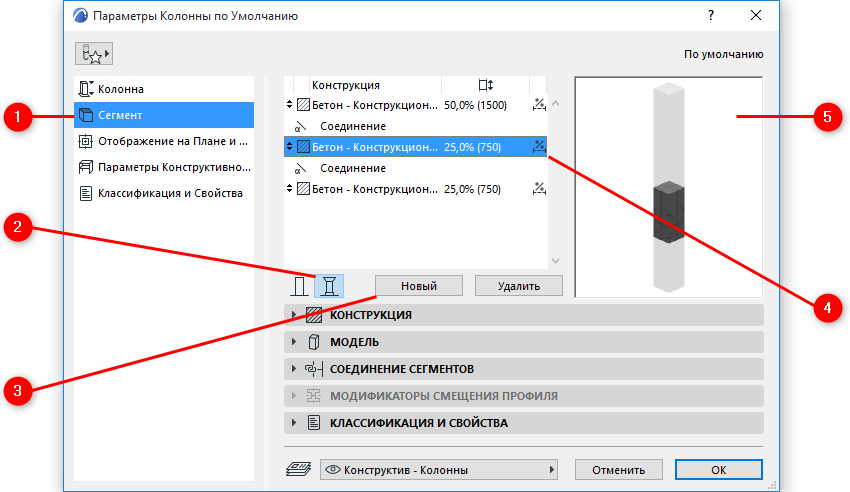
Task: Open Отображение на Плане settings page
Action: tap(164, 141)
